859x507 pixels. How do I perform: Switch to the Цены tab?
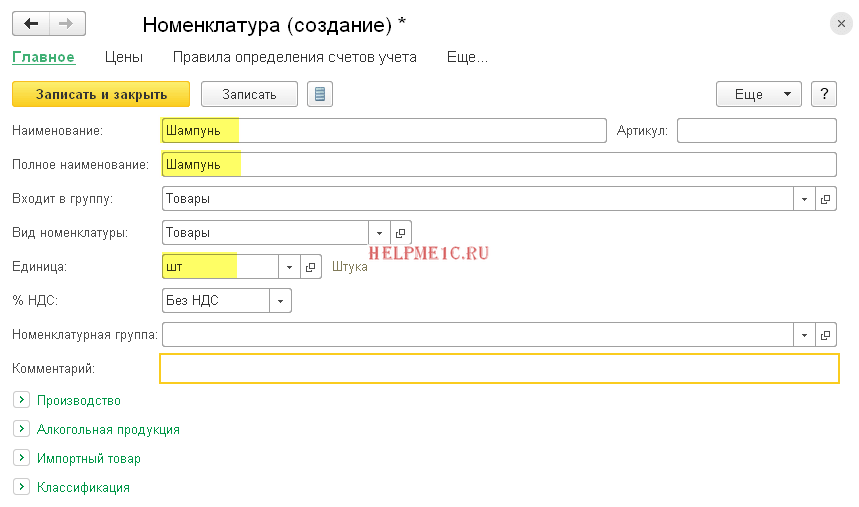pyautogui.click(x=123, y=57)
